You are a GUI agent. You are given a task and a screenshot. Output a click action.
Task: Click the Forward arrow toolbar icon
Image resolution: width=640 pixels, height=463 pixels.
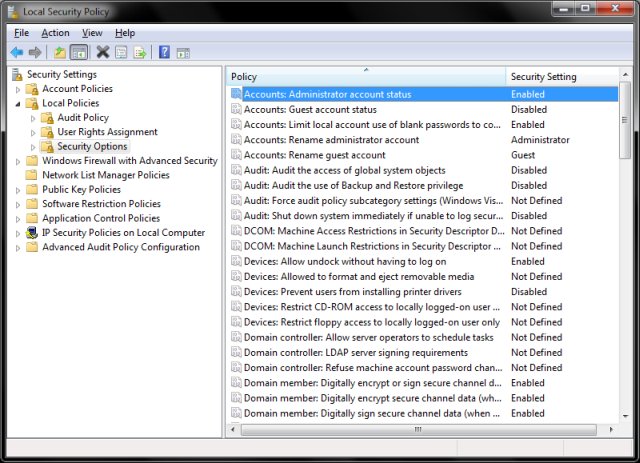[36, 52]
